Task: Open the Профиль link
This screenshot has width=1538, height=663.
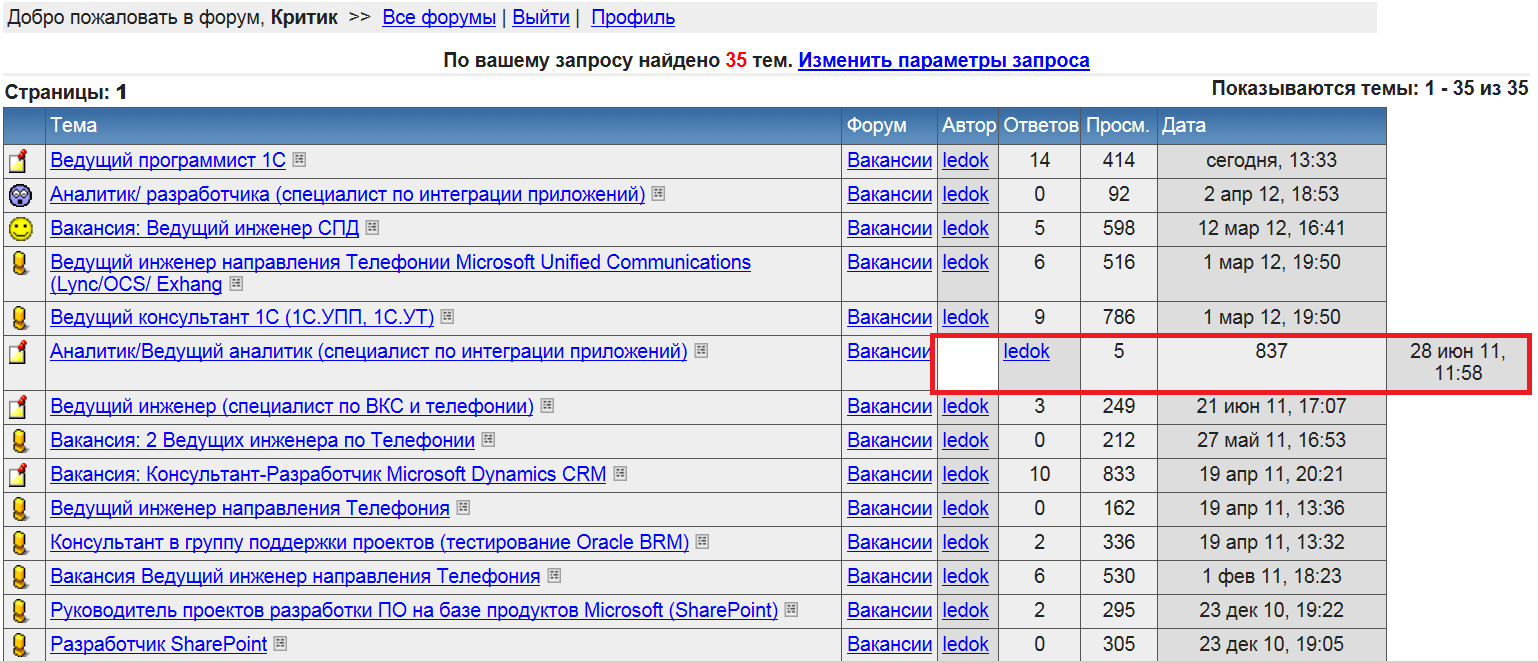Action: point(633,18)
